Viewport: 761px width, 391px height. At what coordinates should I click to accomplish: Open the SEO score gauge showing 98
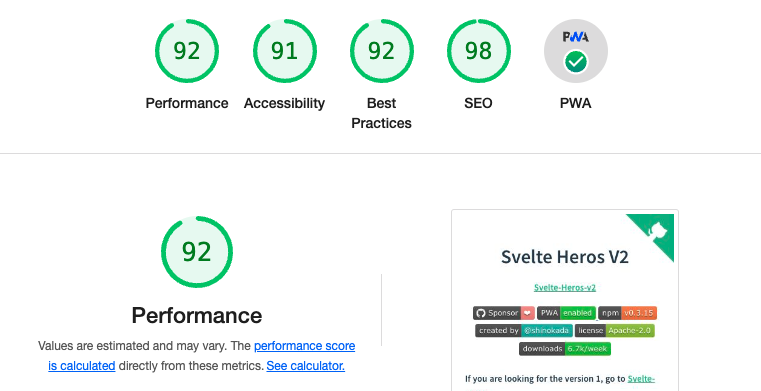[479, 51]
